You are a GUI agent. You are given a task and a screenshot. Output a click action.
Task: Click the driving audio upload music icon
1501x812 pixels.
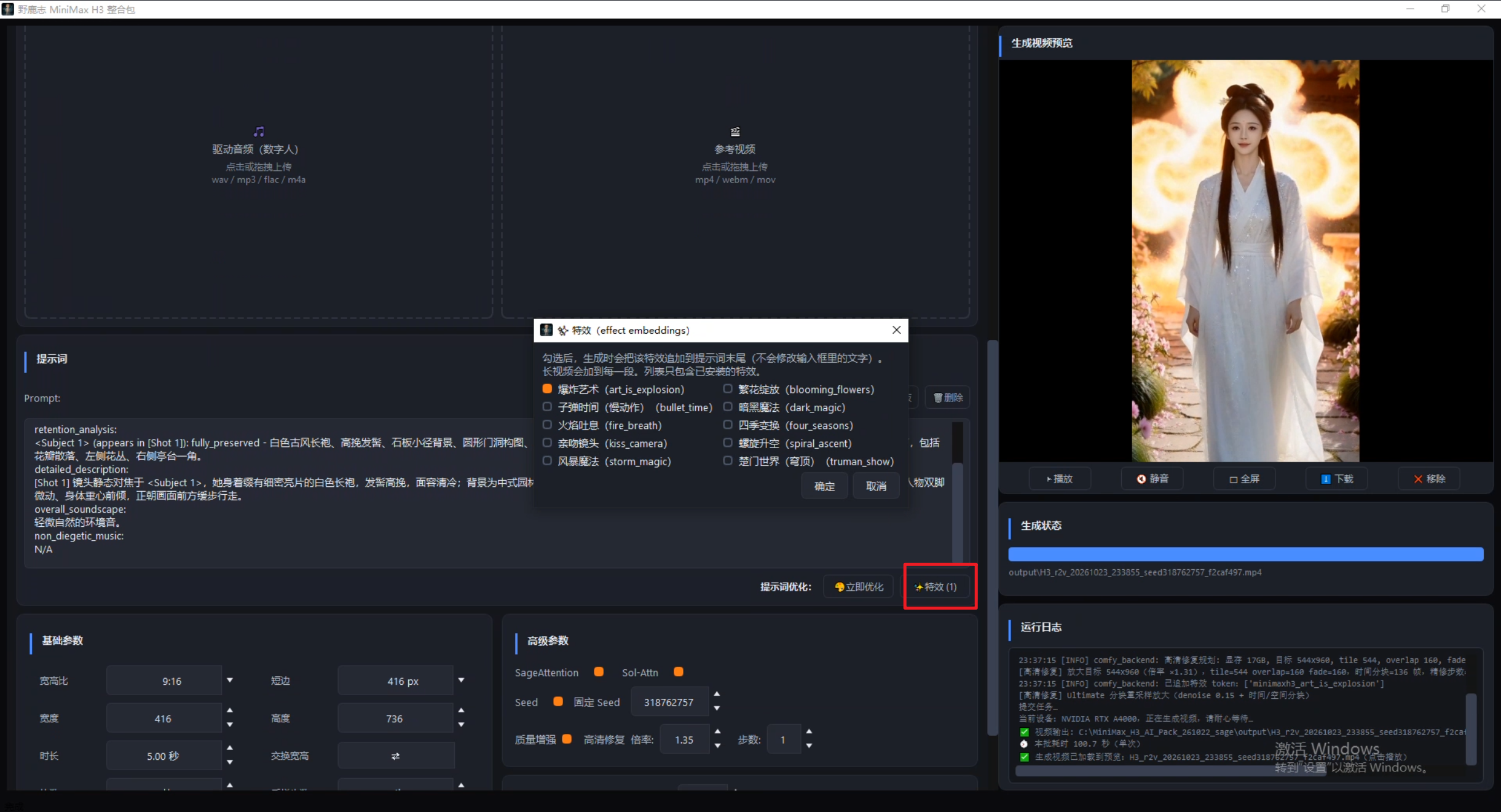click(x=259, y=132)
